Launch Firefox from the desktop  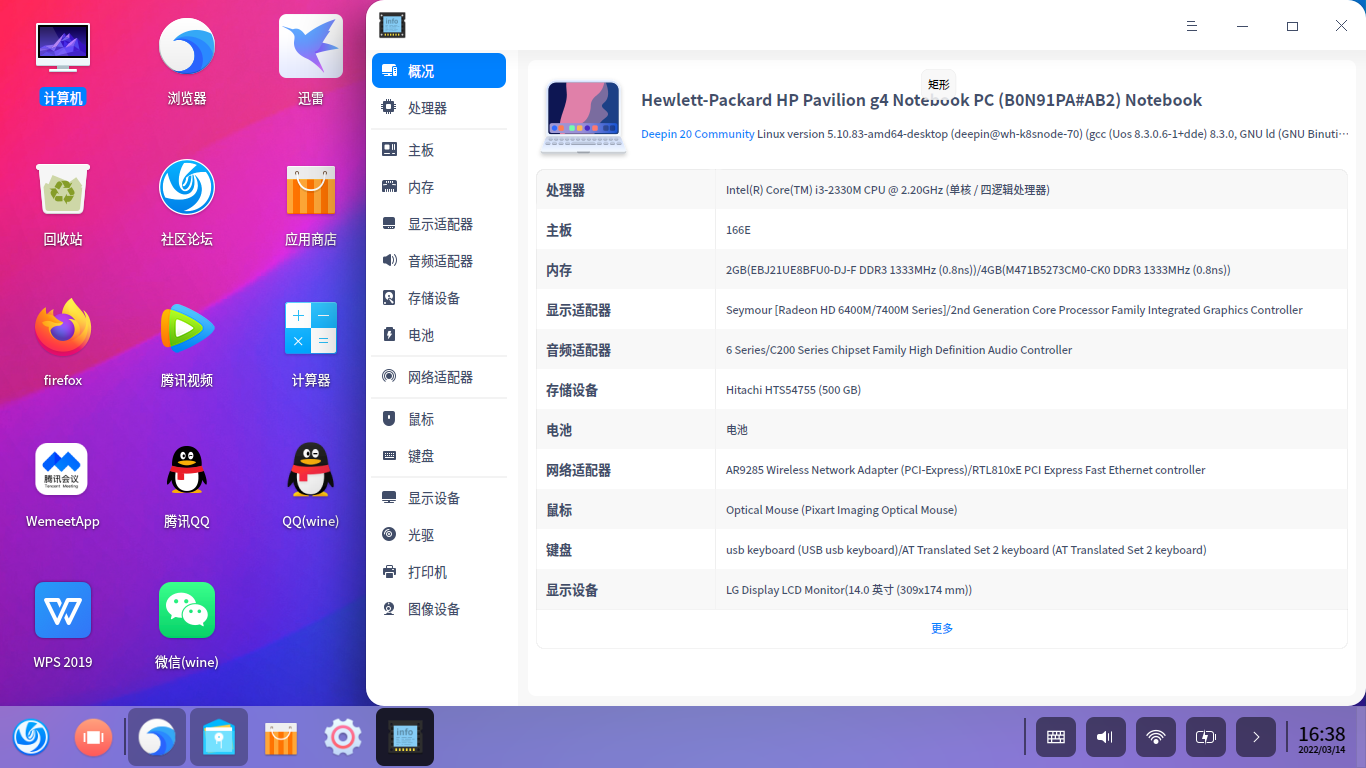(62, 327)
